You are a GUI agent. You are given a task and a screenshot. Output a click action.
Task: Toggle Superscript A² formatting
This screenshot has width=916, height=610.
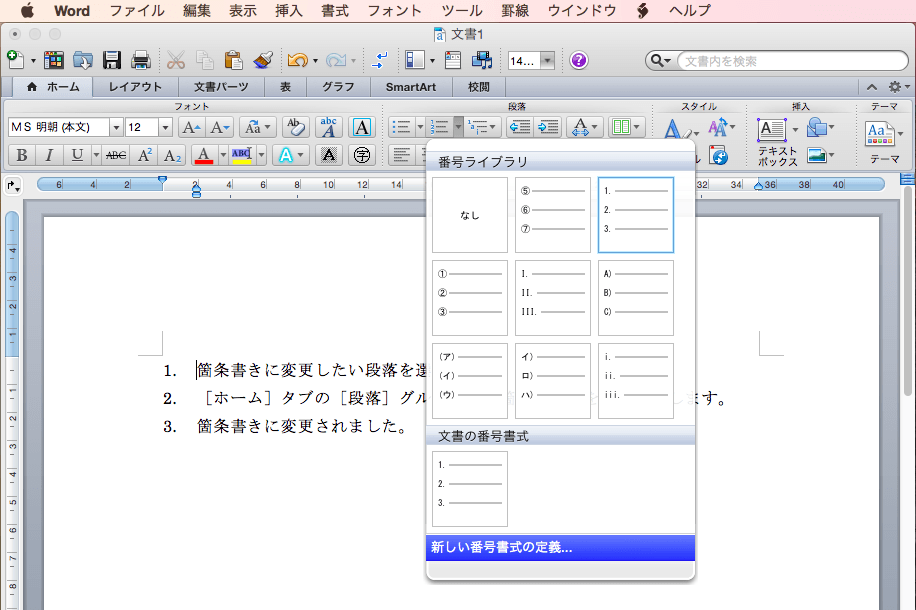[144, 155]
